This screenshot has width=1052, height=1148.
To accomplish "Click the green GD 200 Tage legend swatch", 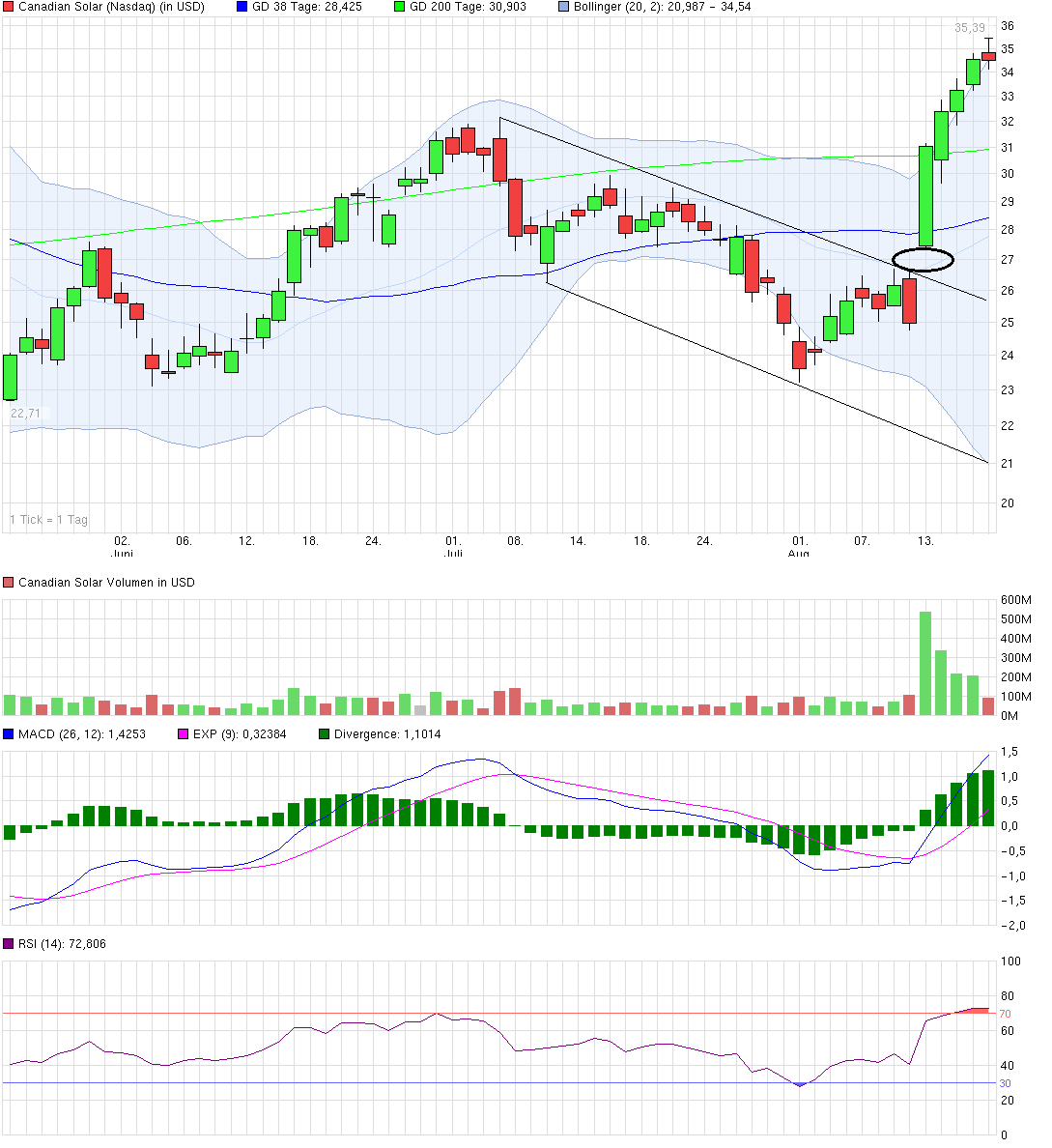I will point(399,7).
